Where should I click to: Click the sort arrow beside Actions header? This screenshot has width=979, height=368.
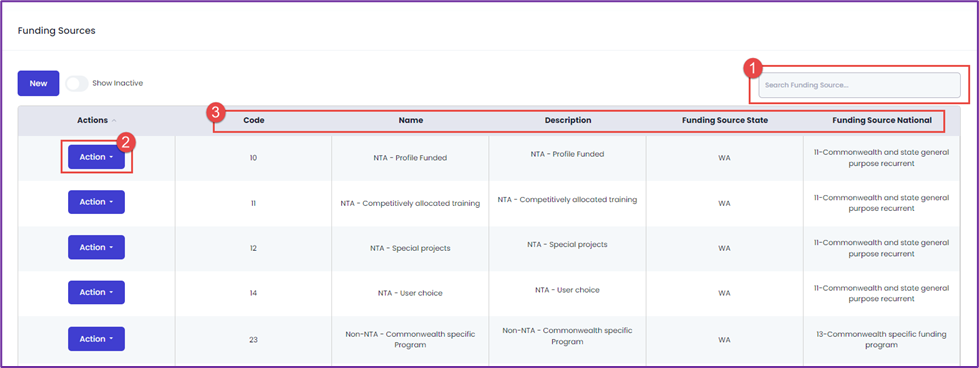coord(113,120)
